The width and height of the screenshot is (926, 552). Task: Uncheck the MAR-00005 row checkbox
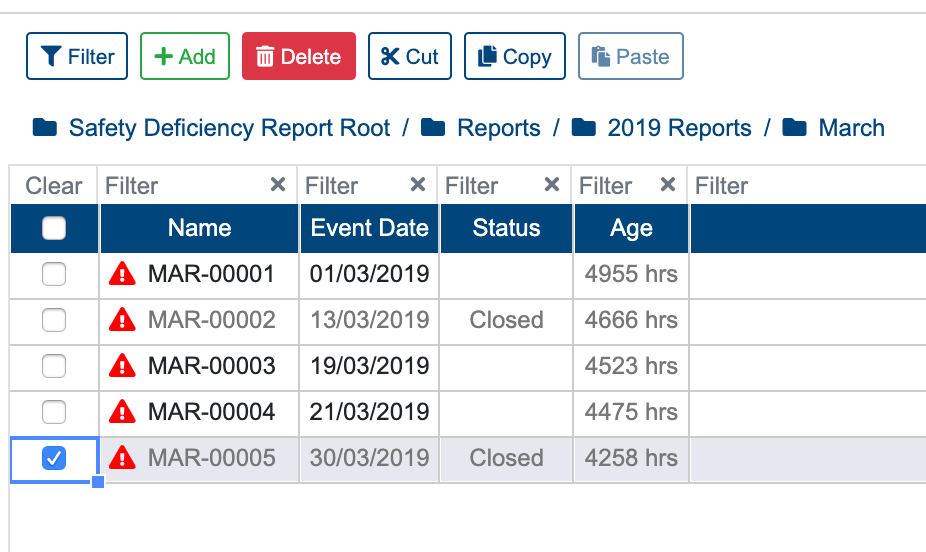click(54, 458)
